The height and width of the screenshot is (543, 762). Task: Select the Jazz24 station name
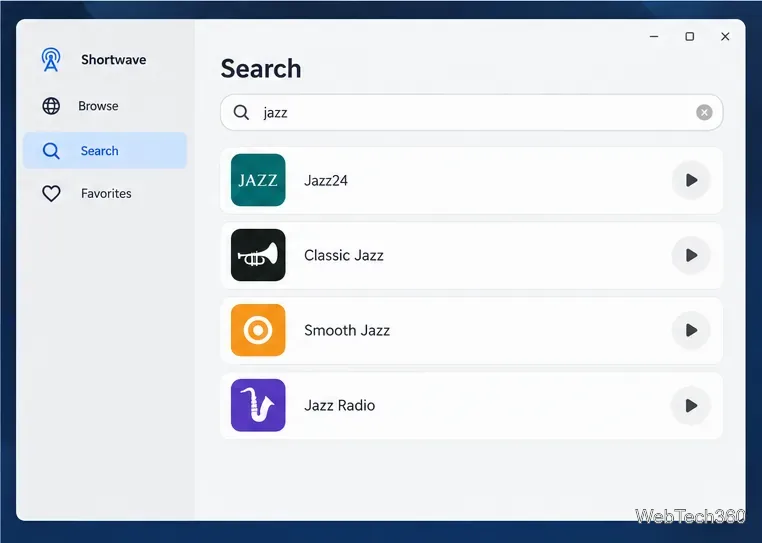[326, 181]
